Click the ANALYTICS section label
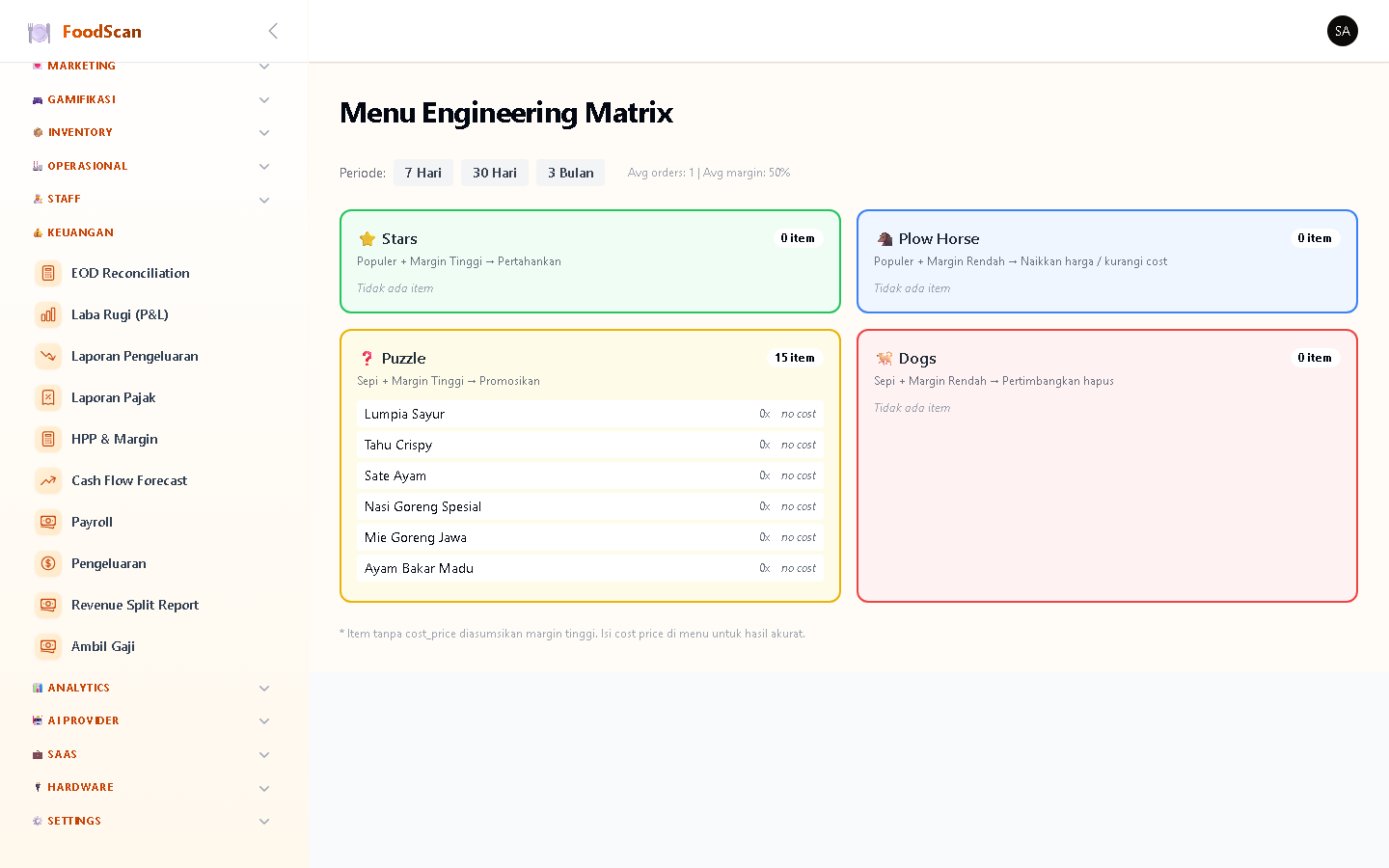This screenshot has height=868, width=1389. (79, 688)
